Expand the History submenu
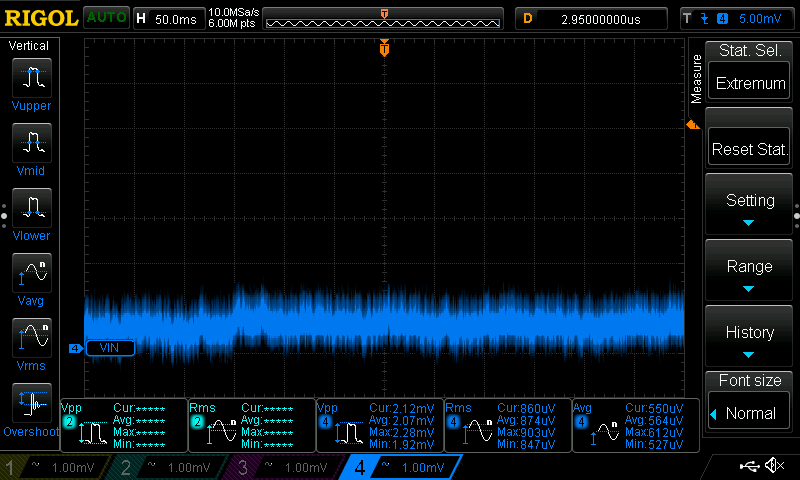The image size is (800, 480). click(749, 337)
